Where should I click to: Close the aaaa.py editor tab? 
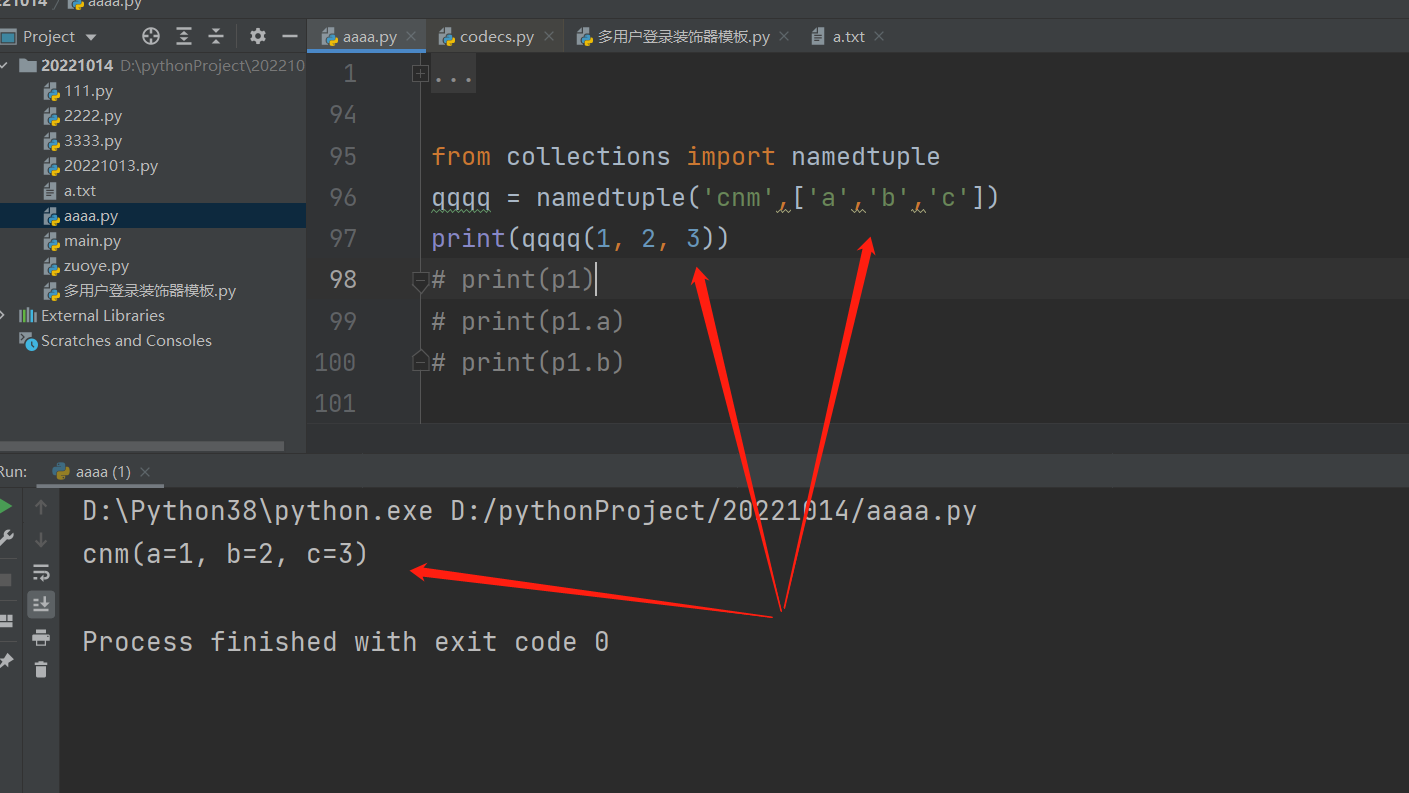click(x=411, y=36)
